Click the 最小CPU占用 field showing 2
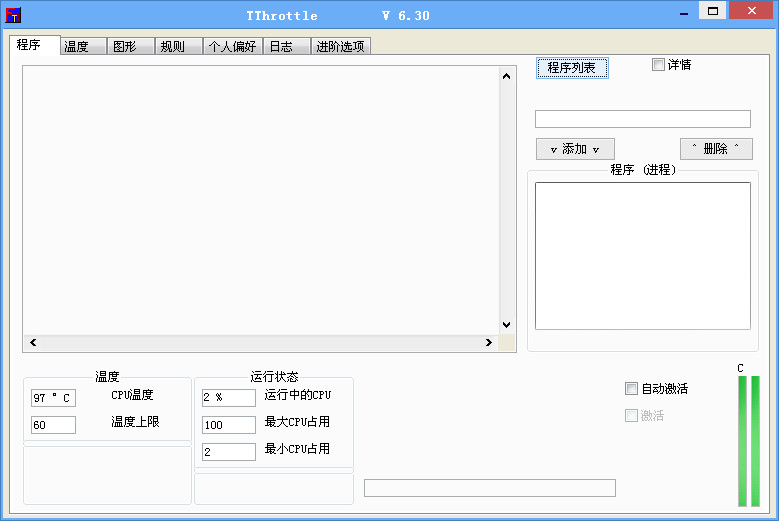The image size is (779, 521). click(x=229, y=451)
